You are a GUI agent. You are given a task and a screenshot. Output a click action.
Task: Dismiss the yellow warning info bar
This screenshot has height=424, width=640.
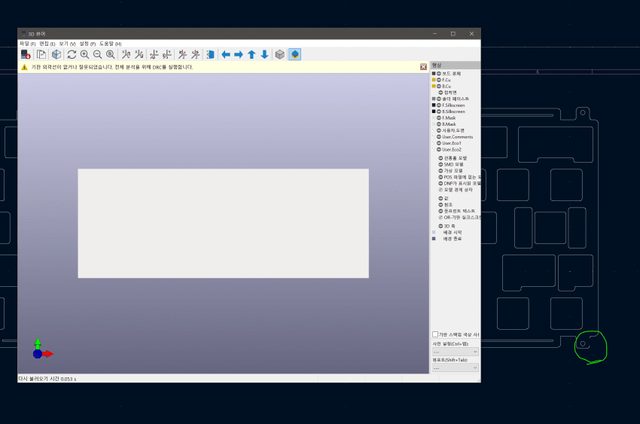424,67
